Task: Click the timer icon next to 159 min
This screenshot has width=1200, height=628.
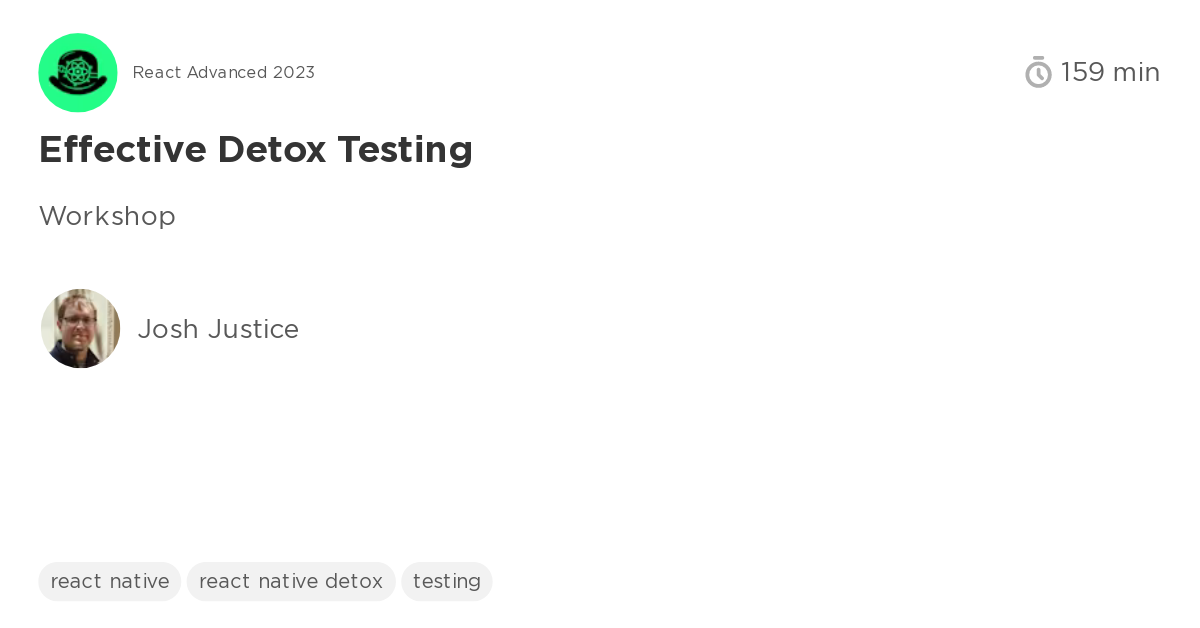Action: pyautogui.click(x=1038, y=72)
